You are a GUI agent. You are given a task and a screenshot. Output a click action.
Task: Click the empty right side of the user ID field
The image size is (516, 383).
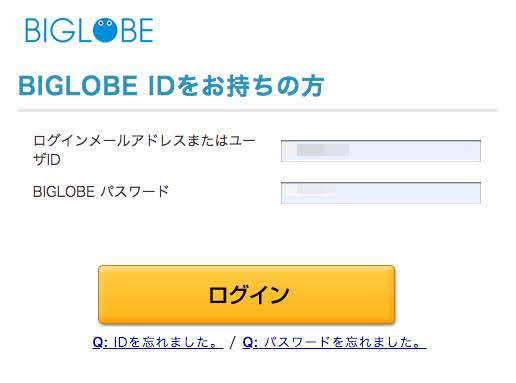417,151
